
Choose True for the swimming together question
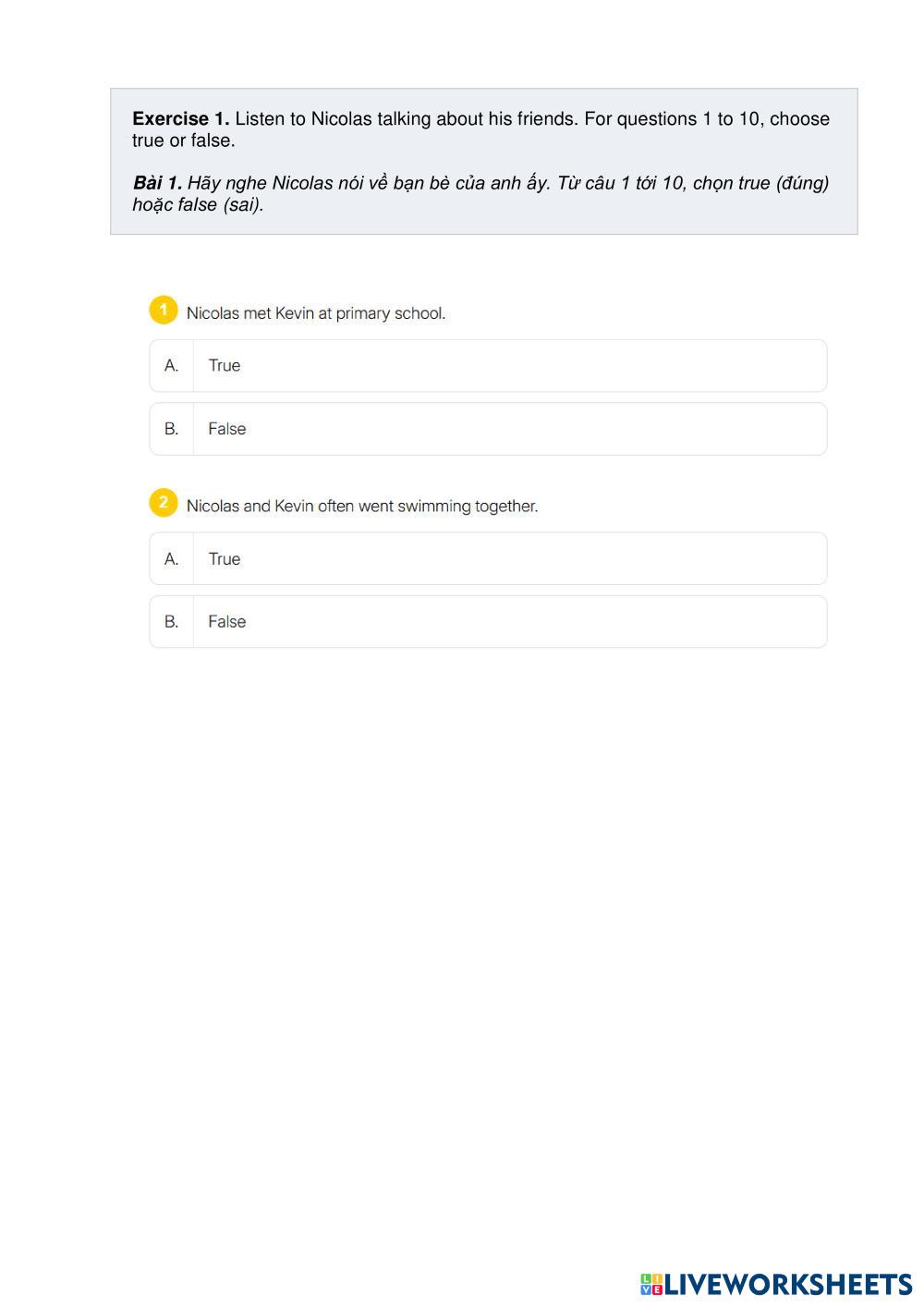pos(488,558)
